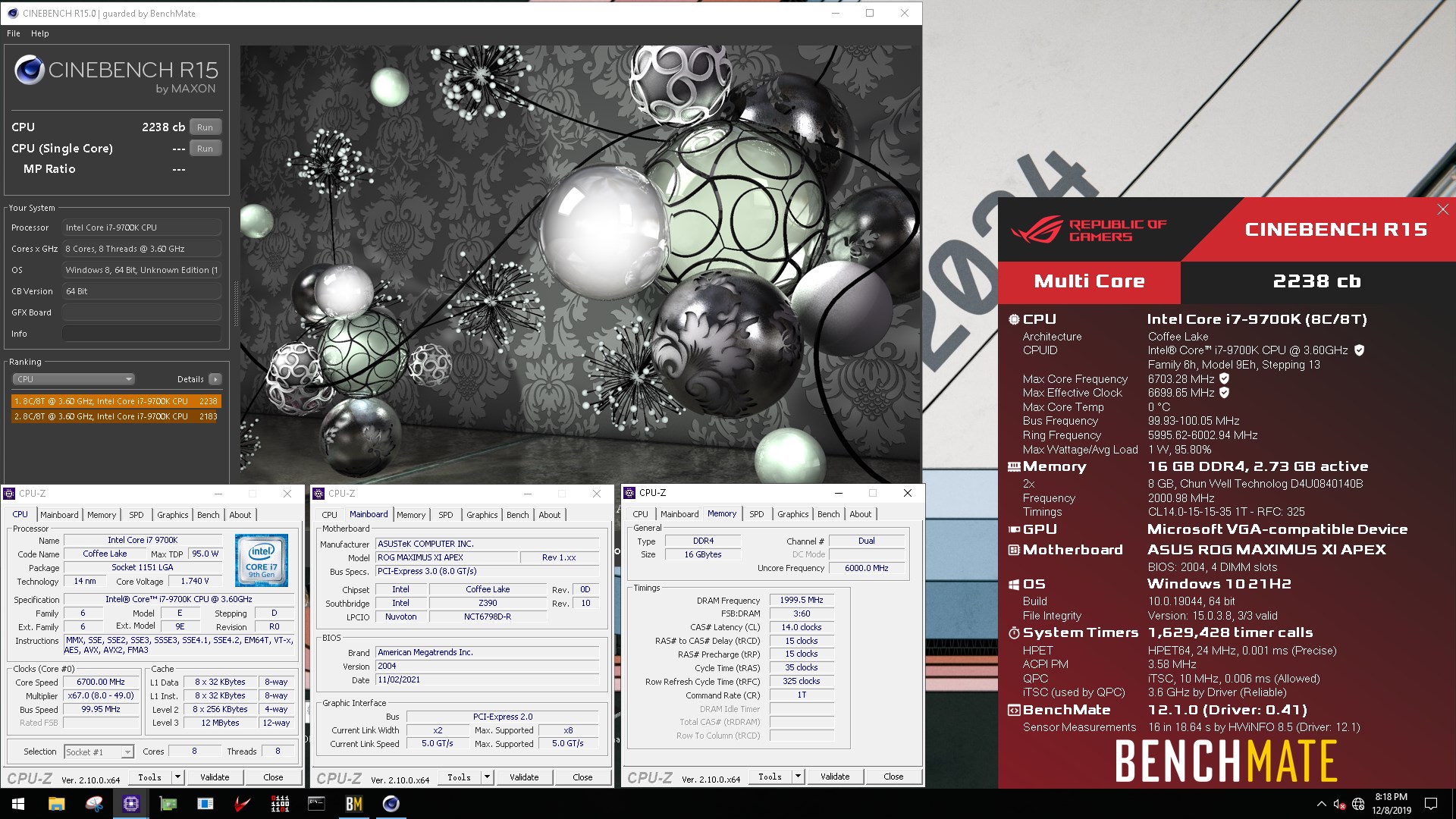Click the DRAM Frequency 1999.5 MHz value
1456x819 pixels.
(802, 600)
